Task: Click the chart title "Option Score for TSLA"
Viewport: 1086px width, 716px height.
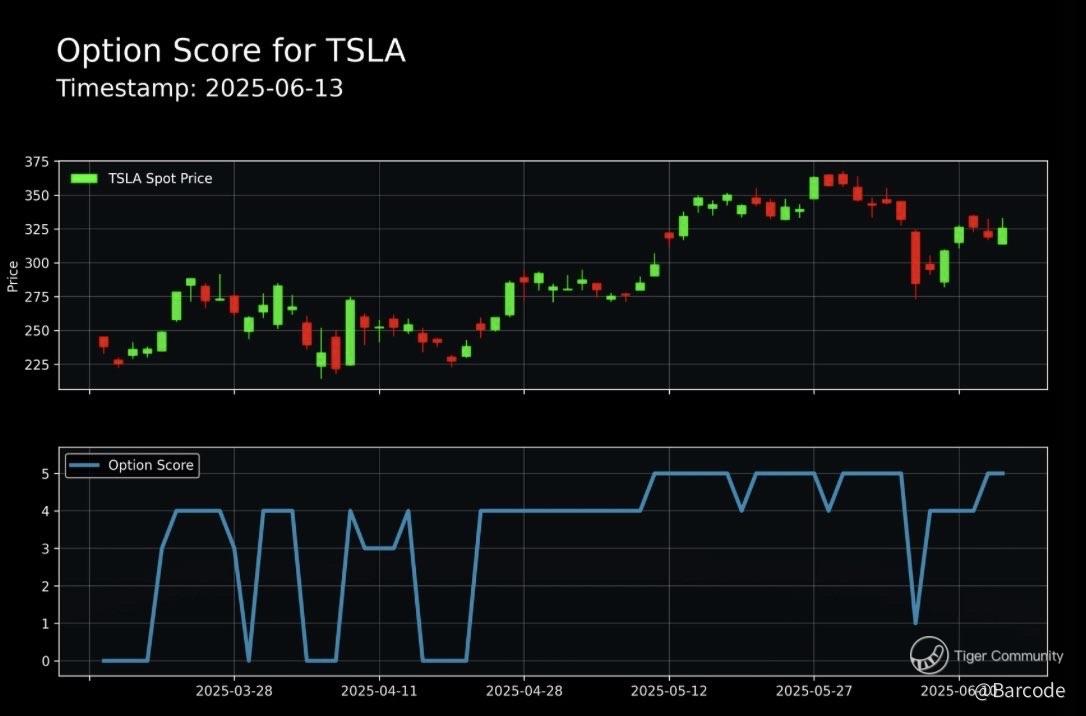Action: (231, 51)
